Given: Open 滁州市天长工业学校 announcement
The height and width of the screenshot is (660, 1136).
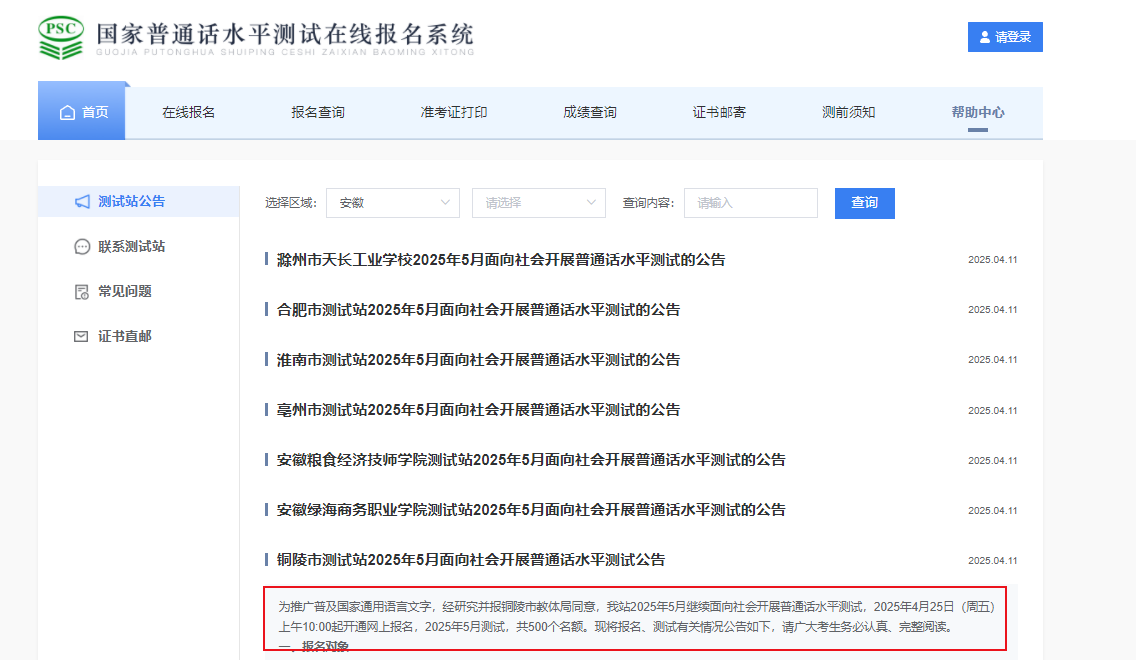Looking at the screenshot, I should (x=501, y=260).
